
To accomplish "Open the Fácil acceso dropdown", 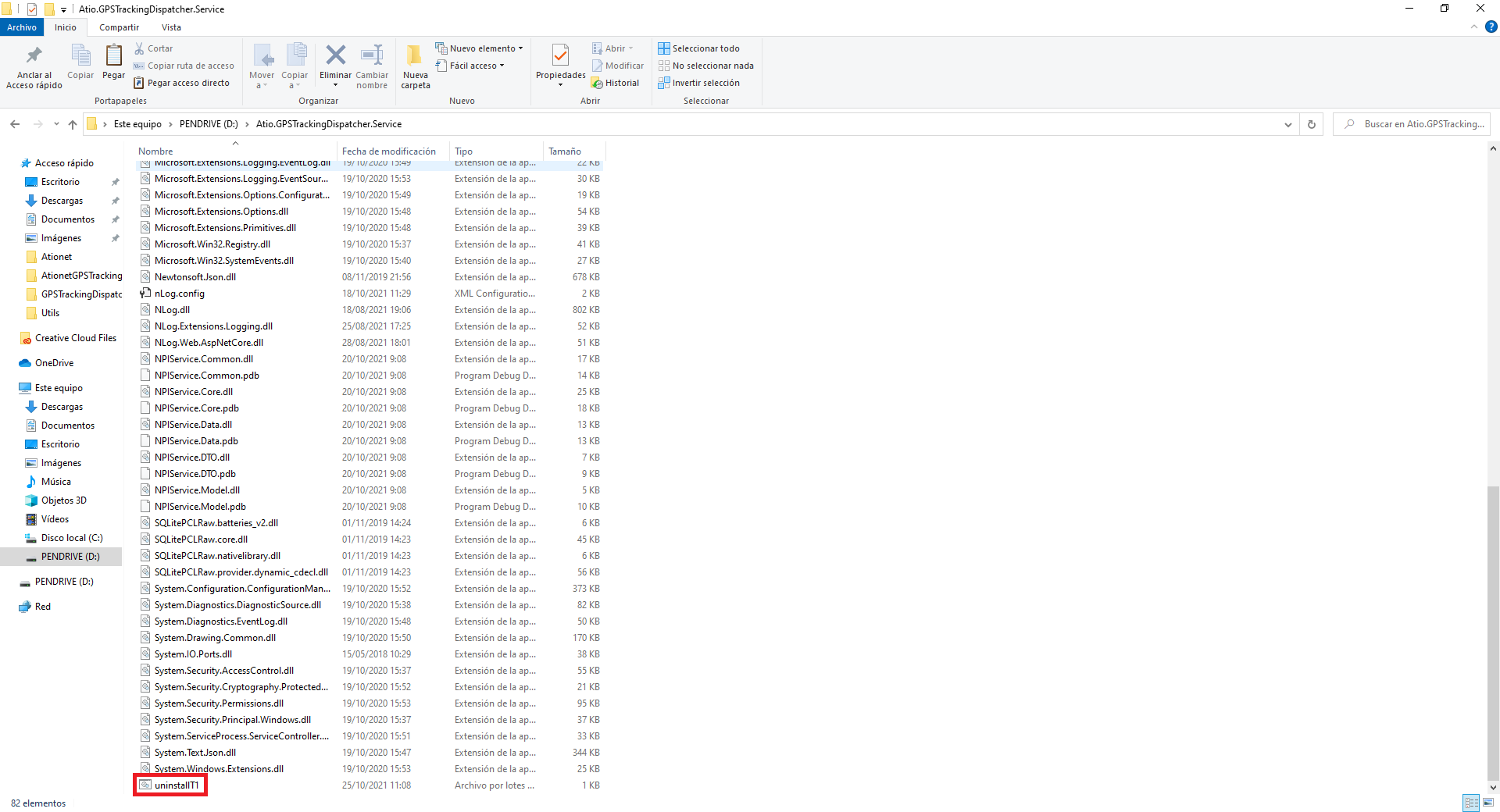I will pos(470,66).
